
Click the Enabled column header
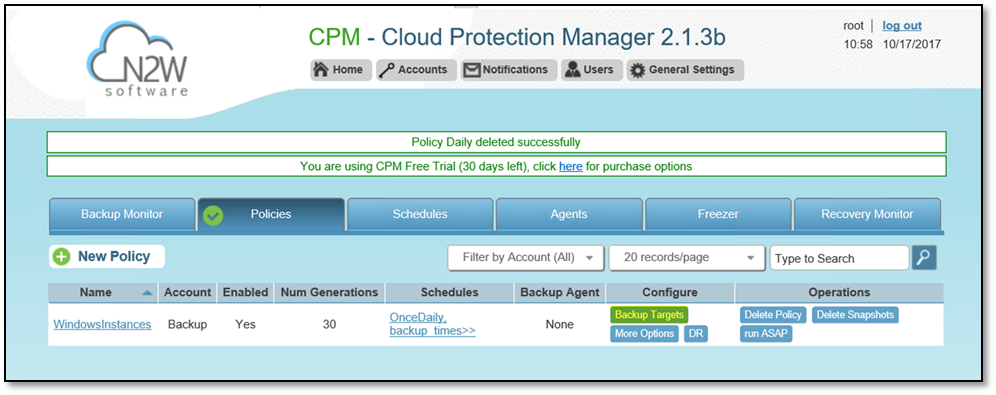point(245,293)
